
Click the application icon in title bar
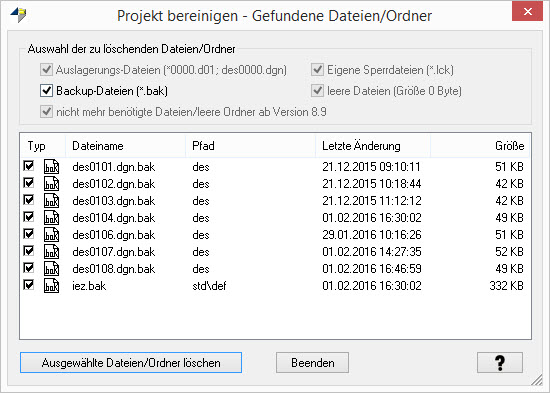click(x=19, y=15)
